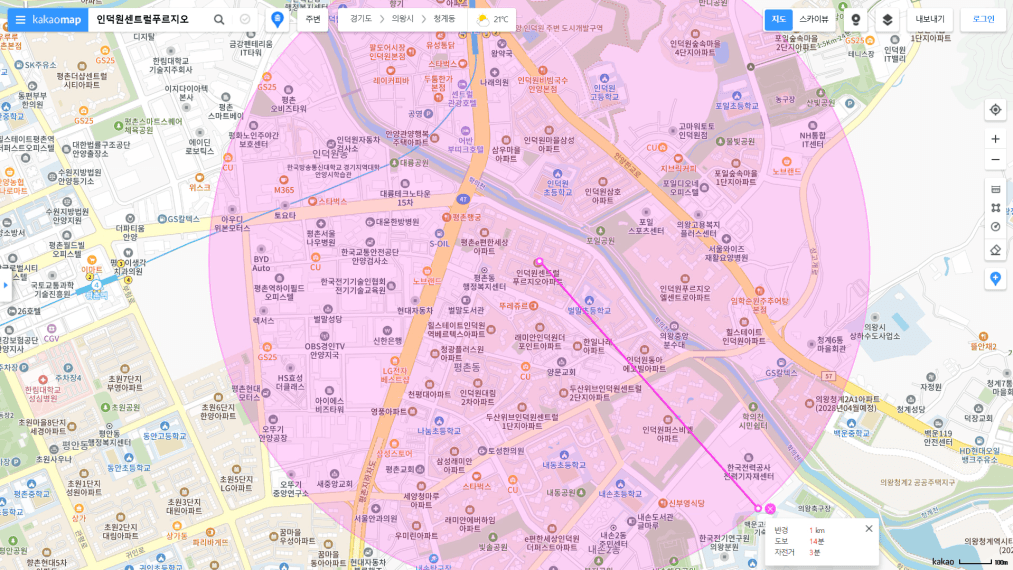
Task: Click the kakaomap logo
Action: tap(57, 19)
